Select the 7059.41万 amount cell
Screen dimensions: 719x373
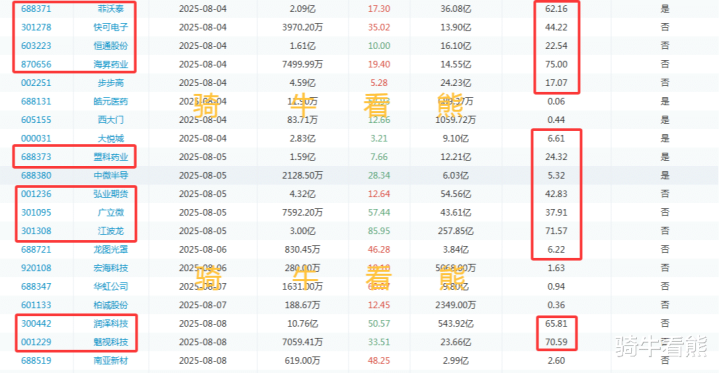[x=302, y=342]
